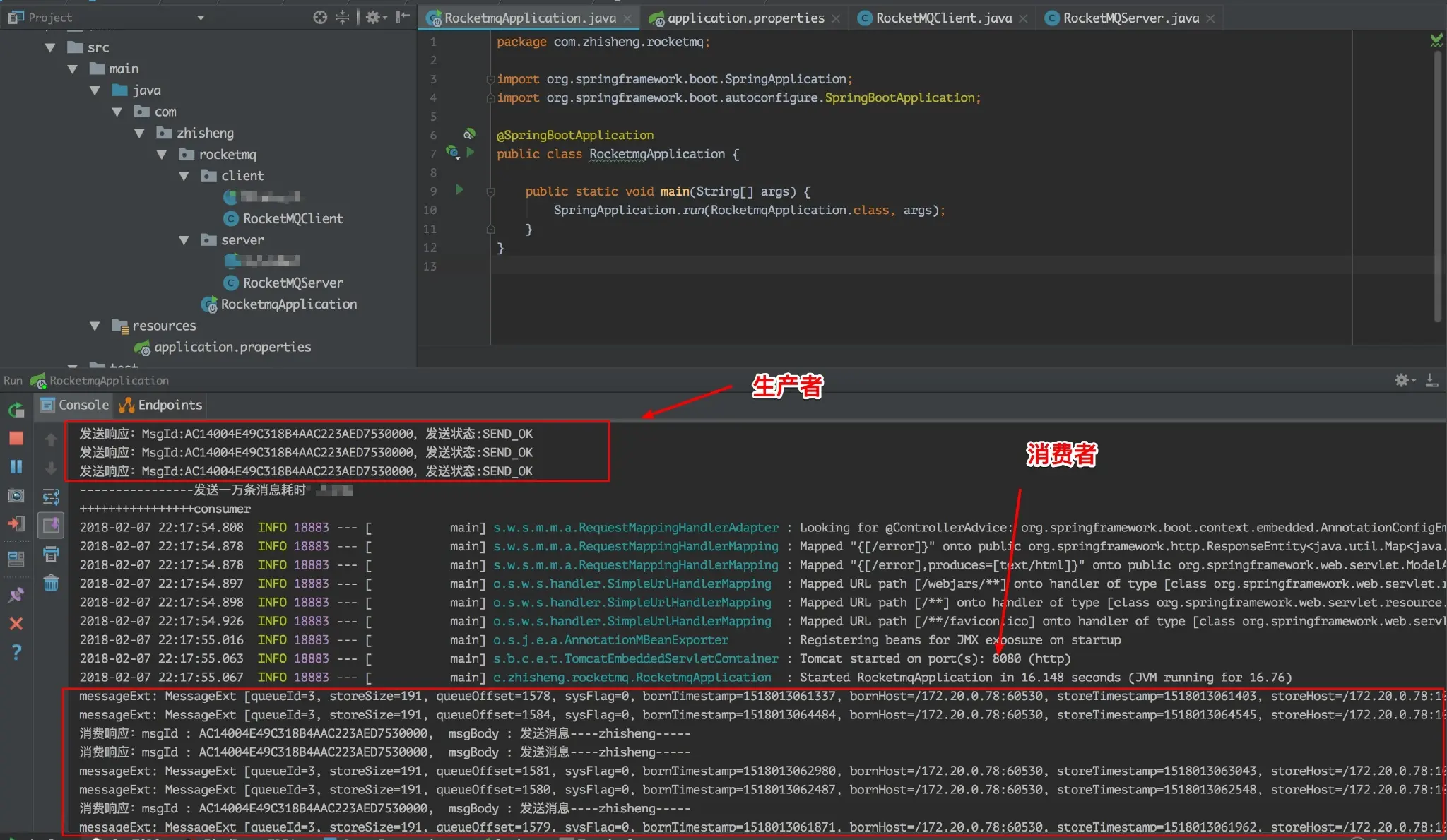Image resolution: width=1447 pixels, height=840 pixels.
Task: Click the red Stop process button
Action: click(x=16, y=438)
